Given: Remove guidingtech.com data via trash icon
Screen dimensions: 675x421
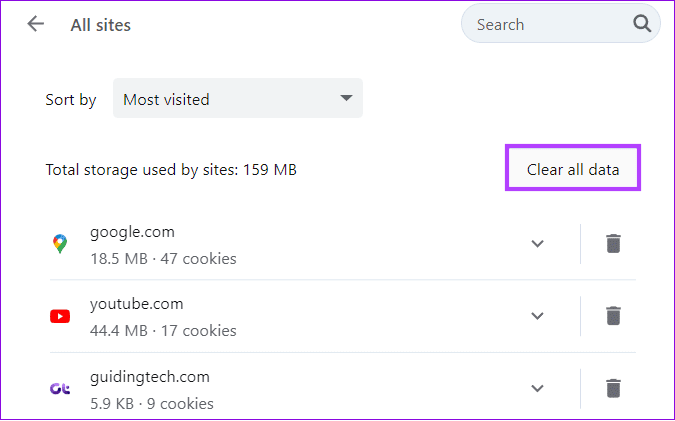Looking at the screenshot, I should pyautogui.click(x=613, y=388).
